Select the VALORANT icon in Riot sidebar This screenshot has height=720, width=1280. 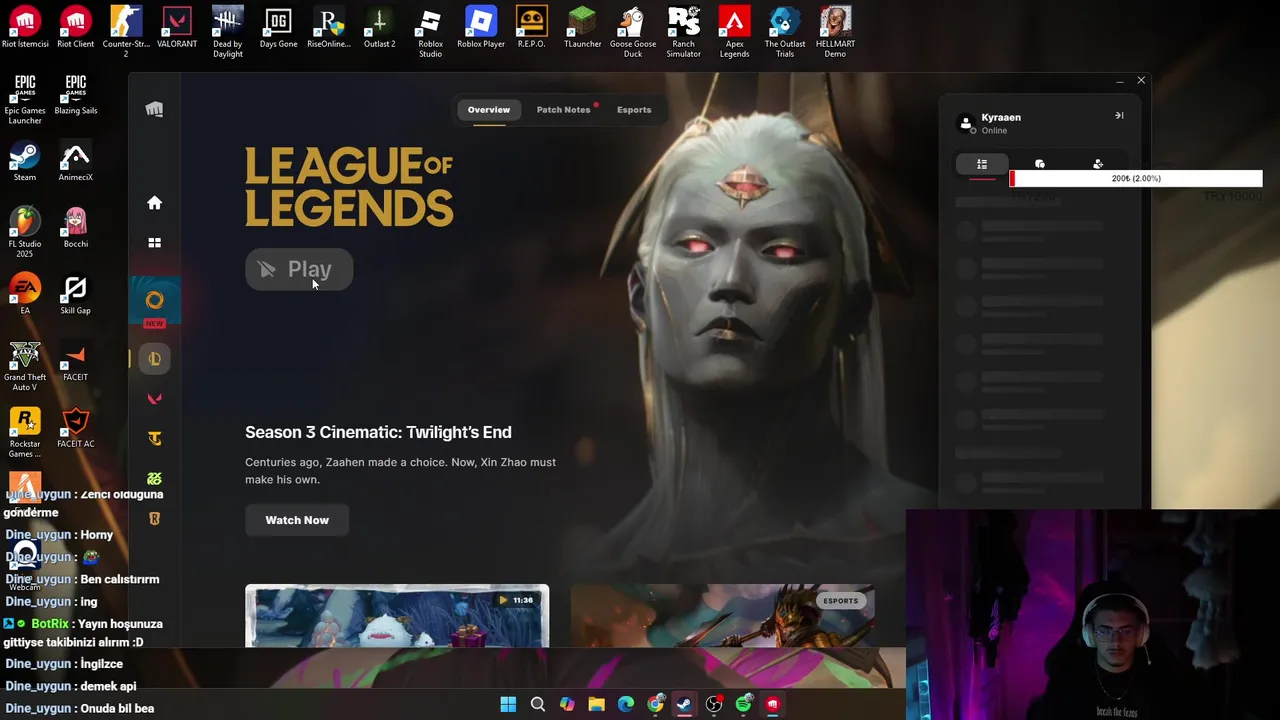point(154,399)
